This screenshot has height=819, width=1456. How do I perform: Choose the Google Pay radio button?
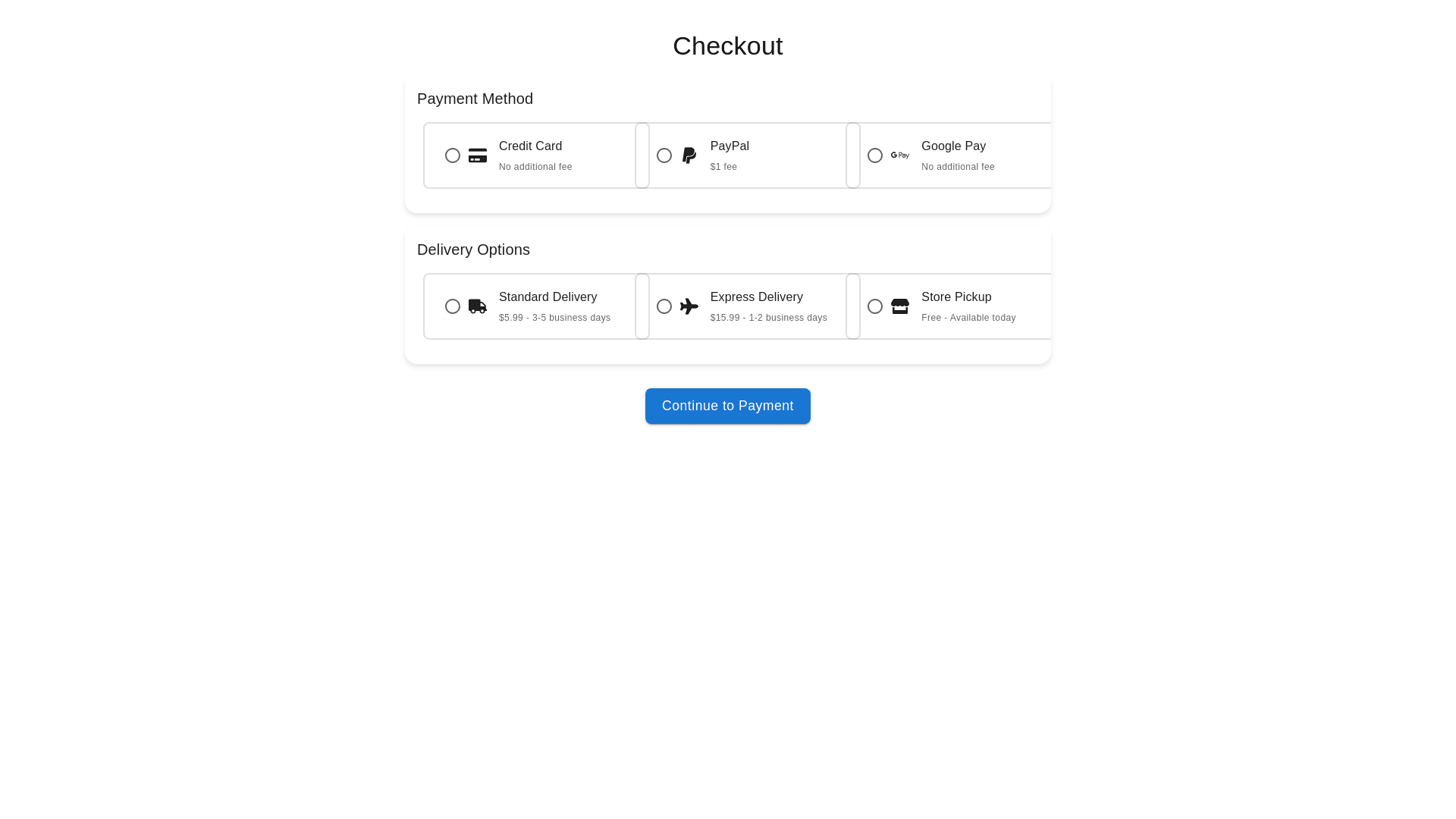pyautogui.click(x=875, y=155)
